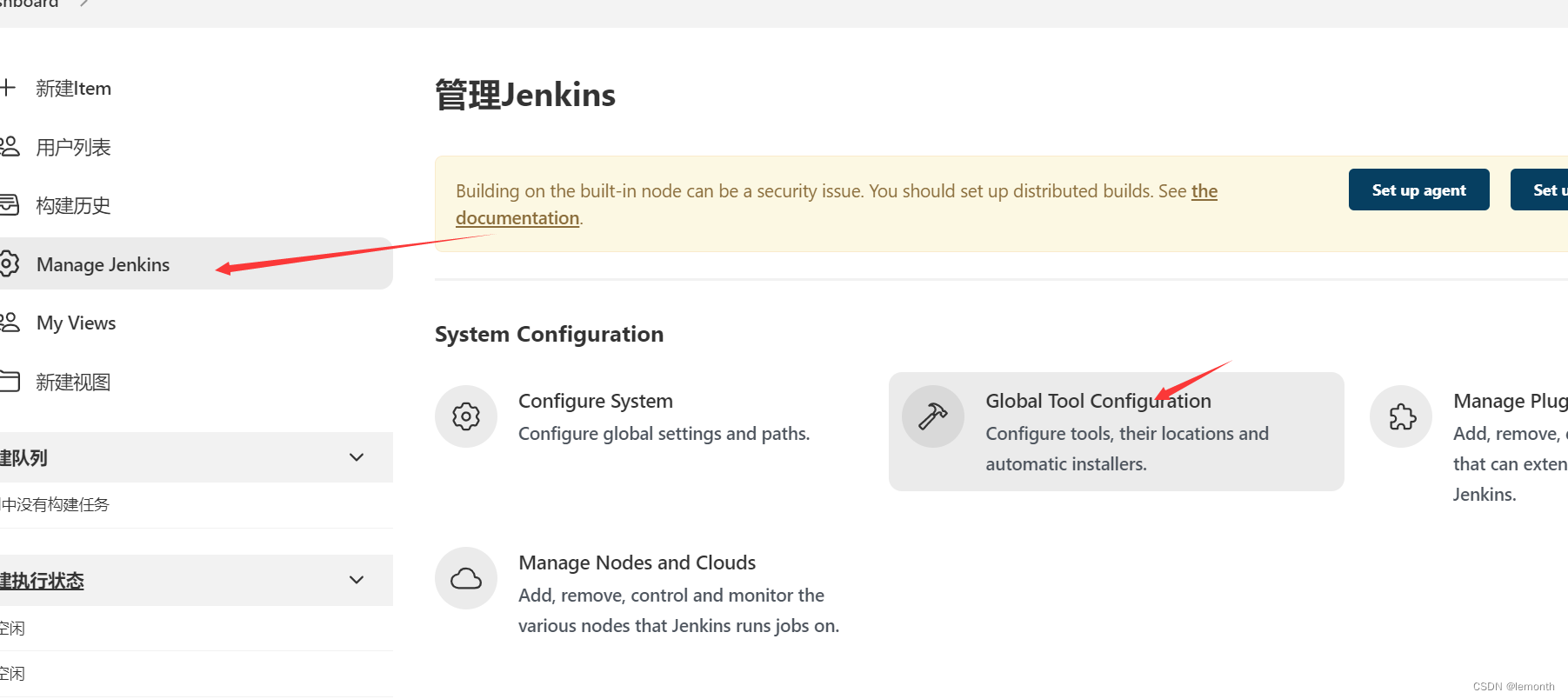The width and height of the screenshot is (1568, 699).
Task: Open the Manage Plugins title
Action: pos(1511,401)
